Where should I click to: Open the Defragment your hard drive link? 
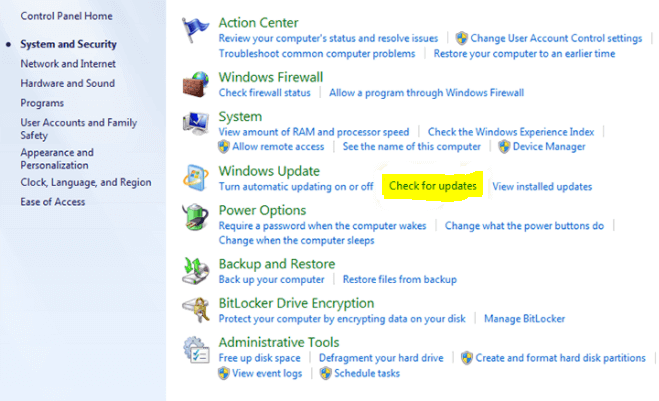coord(381,358)
